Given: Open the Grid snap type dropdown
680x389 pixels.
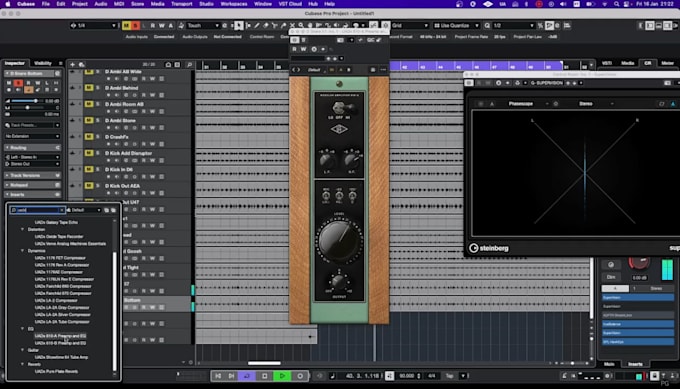Looking at the screenshot, I should 410,26.
